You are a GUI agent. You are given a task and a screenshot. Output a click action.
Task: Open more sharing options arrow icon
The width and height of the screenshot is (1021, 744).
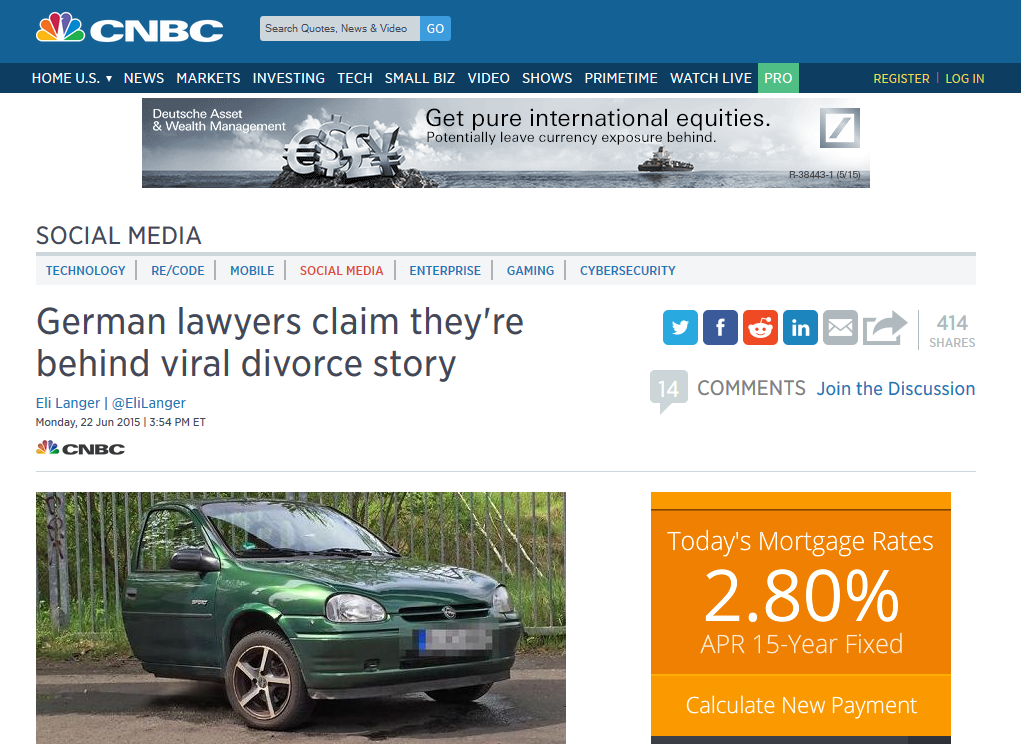coord(884,327)
